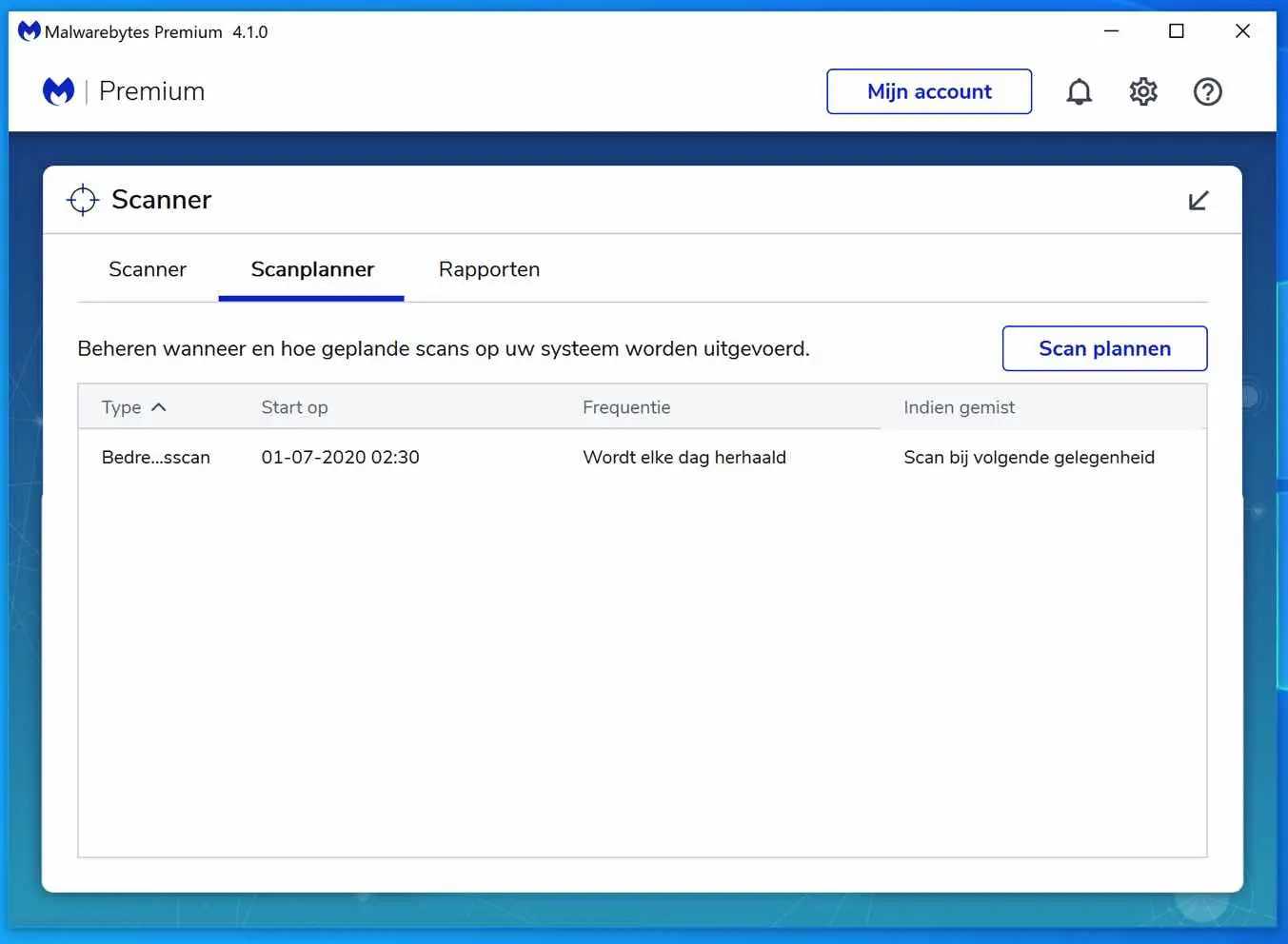The image size is (1288, 944).
Task: Open settings via the gear icon
Action: click(x=1143, y=91)
